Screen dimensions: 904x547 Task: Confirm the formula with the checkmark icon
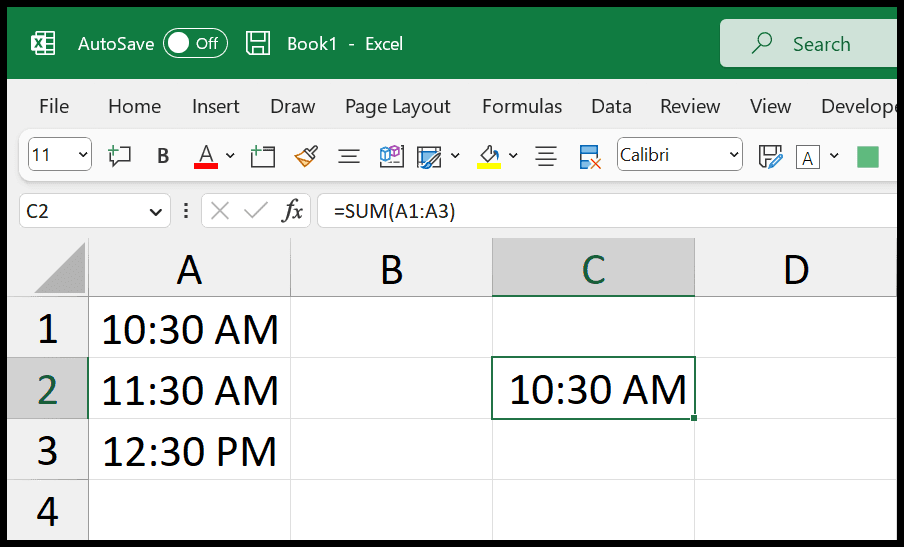click(x=255, y=211)
